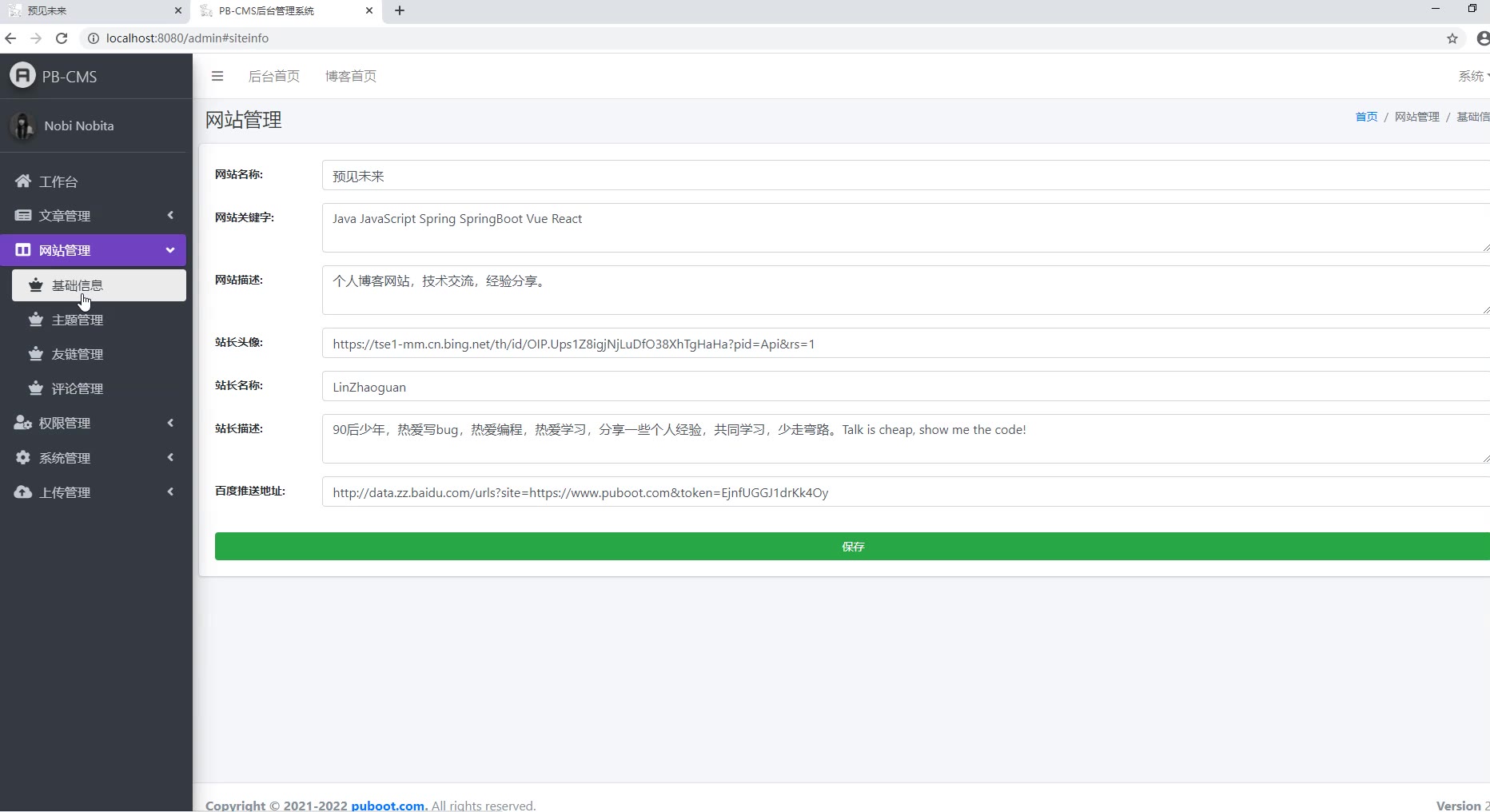
Task: Reload the page with browser refresh icon
Action: [62, 38]
